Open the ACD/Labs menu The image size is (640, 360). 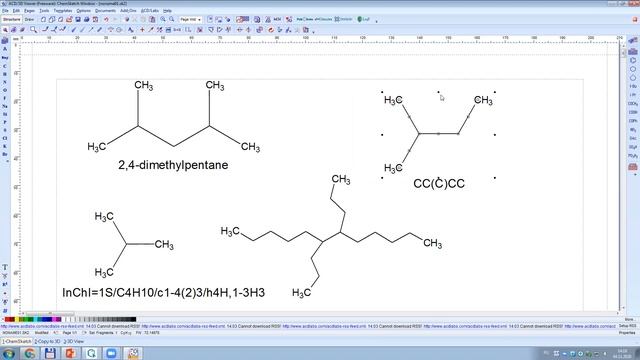click(x=150, y=11)
